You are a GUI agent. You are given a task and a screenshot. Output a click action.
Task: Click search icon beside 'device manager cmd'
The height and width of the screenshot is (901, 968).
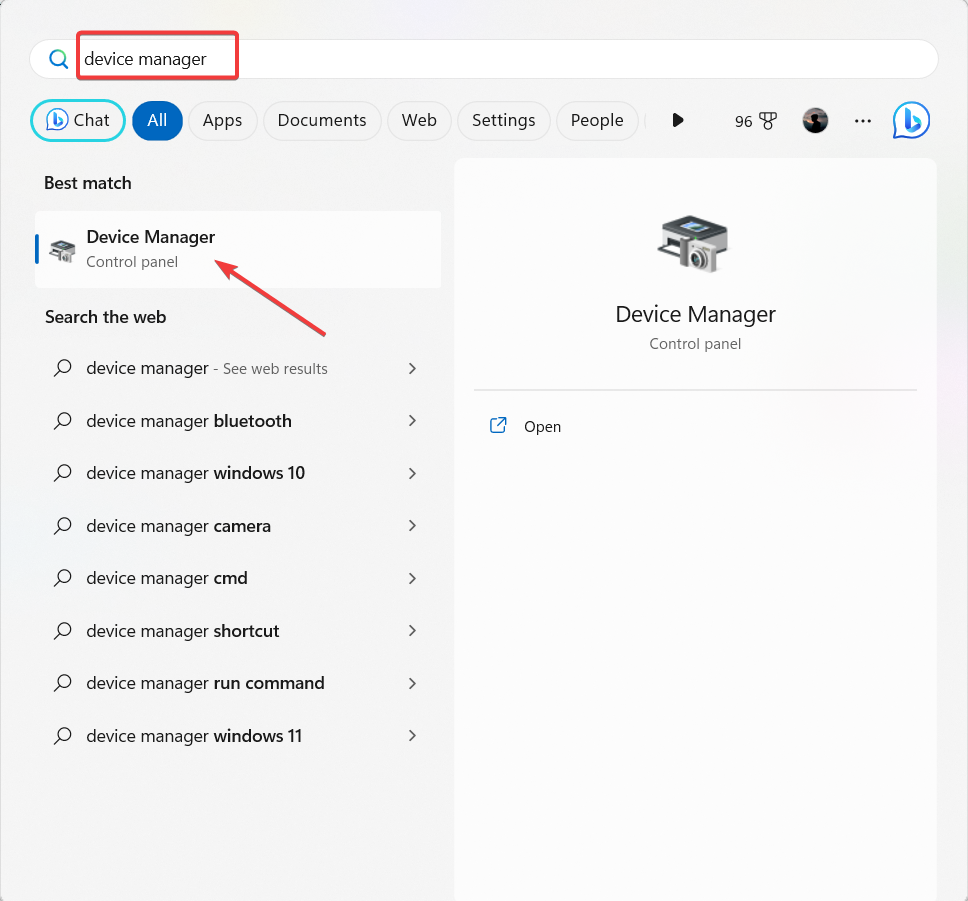(x=62, y=578)
